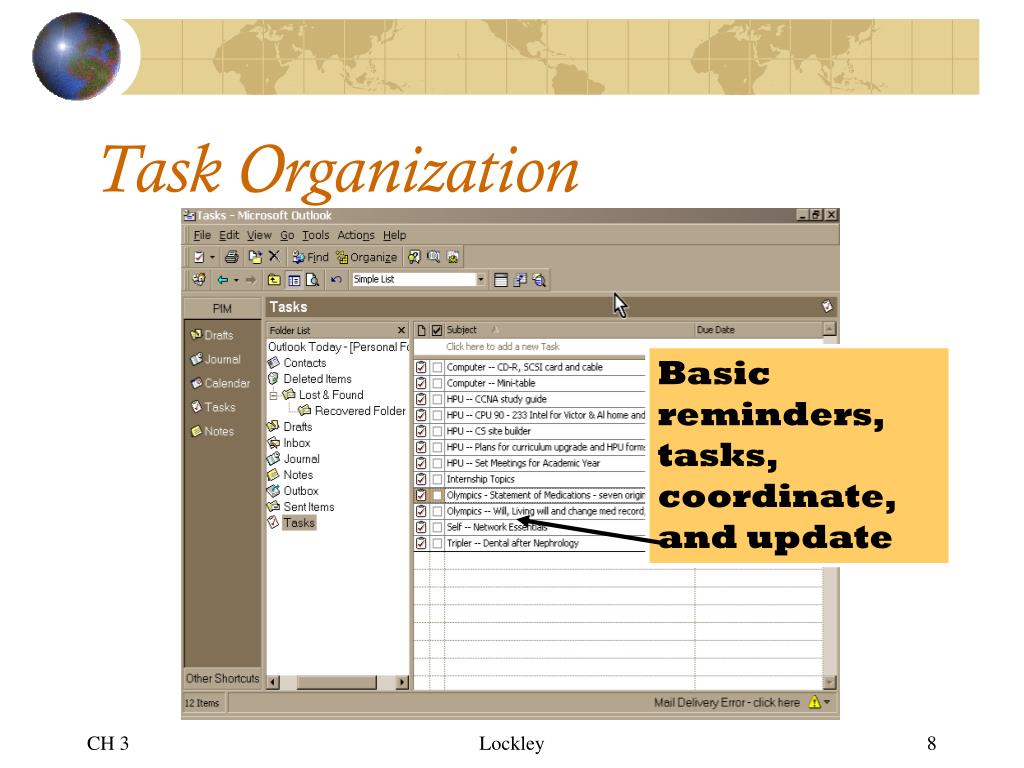The height and width of the screenshot is (768, 1024).
Task: Click the Outlook Today icon in toolbar
Action: (x=199, y=280)
